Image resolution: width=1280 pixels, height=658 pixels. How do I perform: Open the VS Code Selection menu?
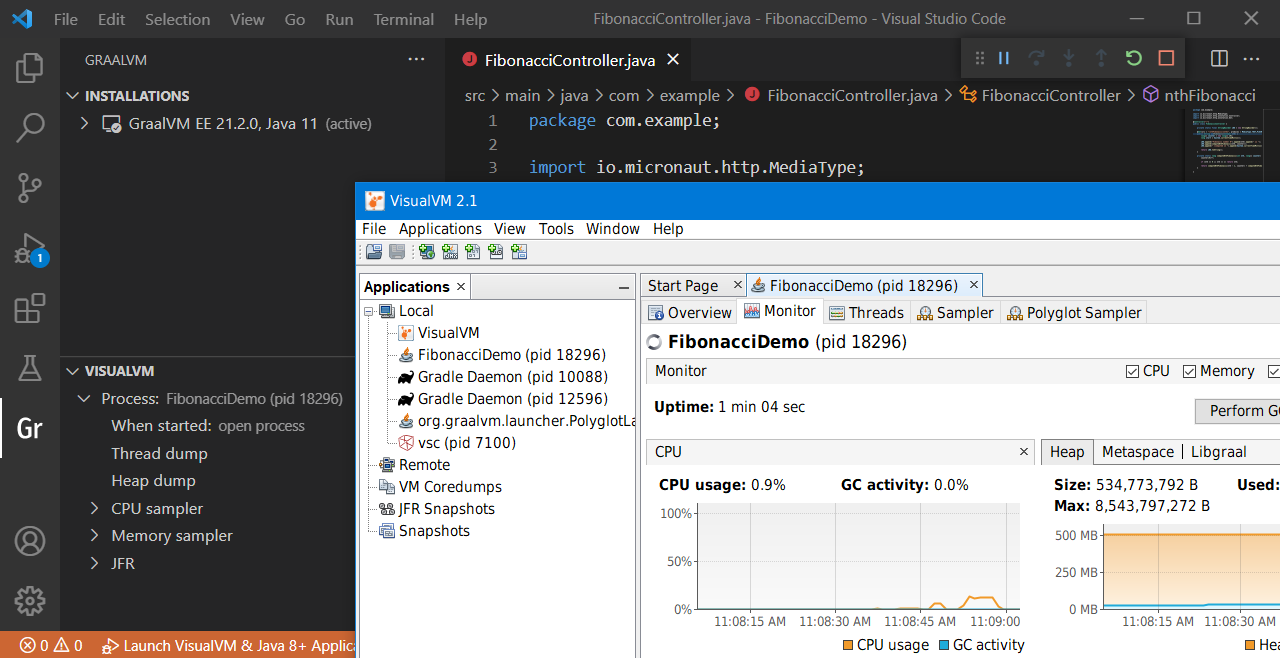pos(178,19)
